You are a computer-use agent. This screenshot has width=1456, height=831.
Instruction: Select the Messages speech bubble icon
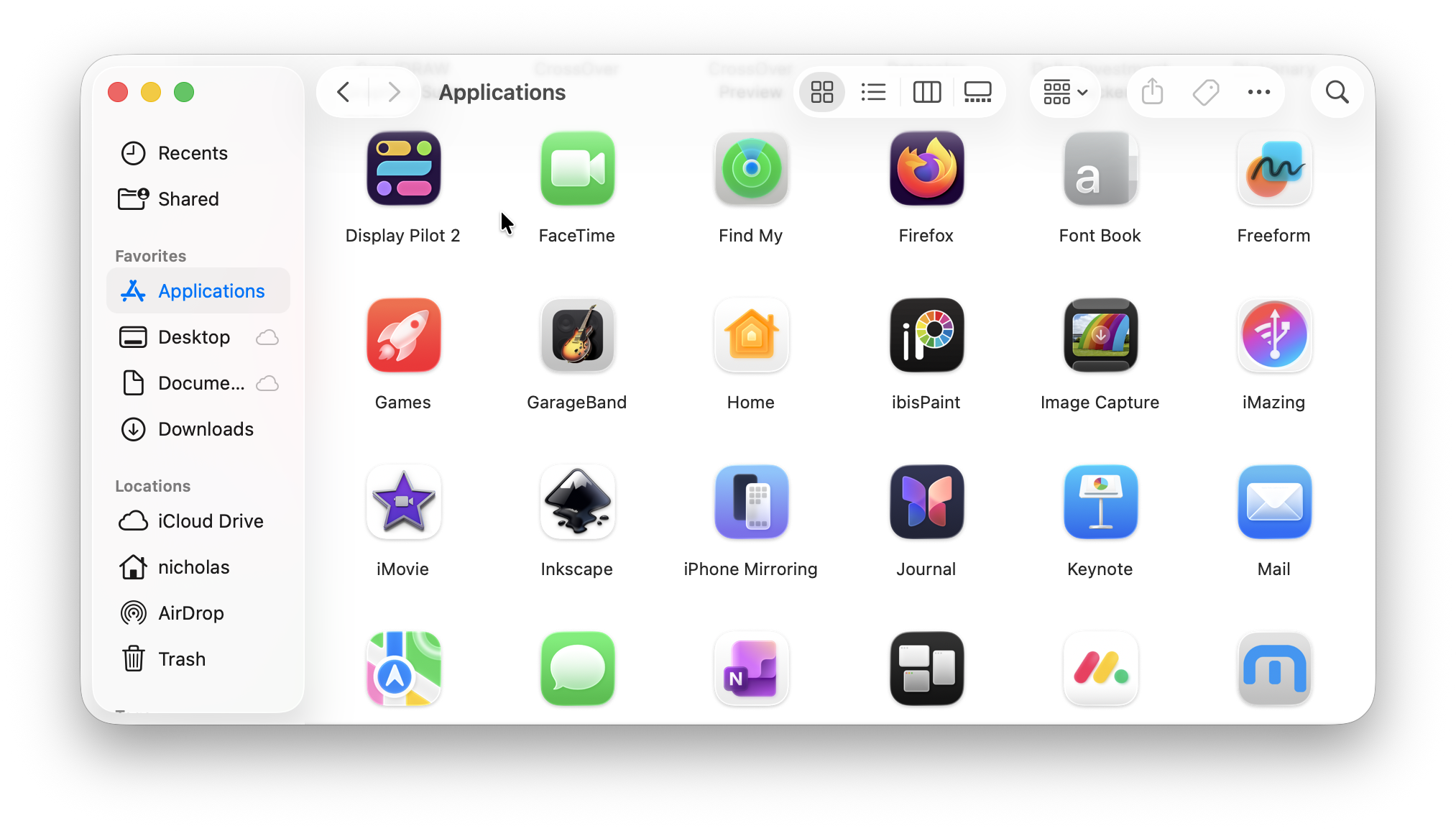pyautogui.click(x=577, y=669)
